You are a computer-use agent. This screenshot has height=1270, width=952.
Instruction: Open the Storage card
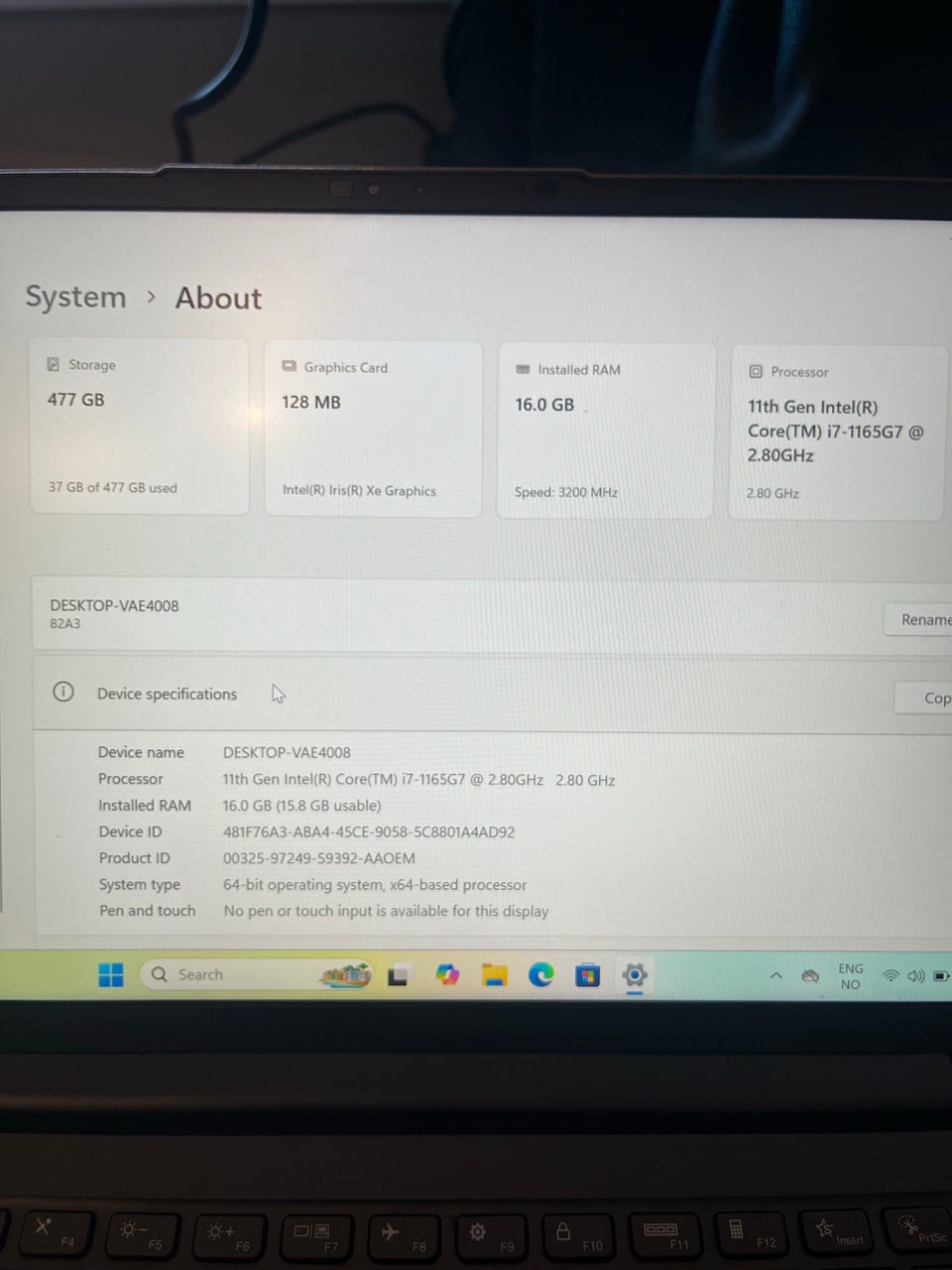pos(139,427)
